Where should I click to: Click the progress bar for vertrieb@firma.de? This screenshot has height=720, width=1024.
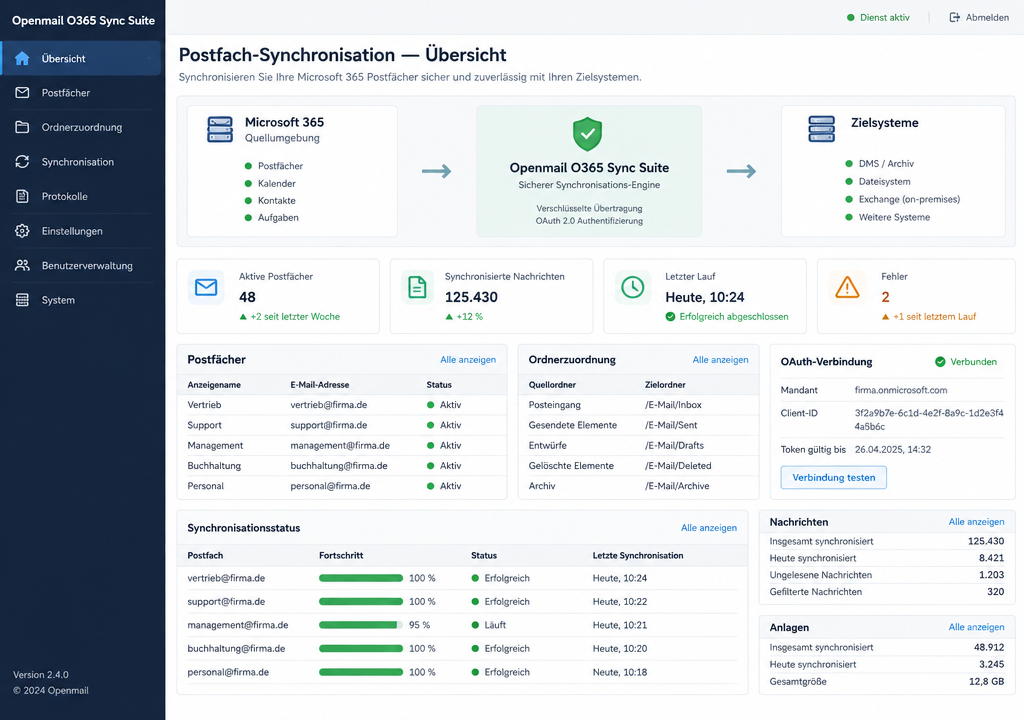tap(360, 578)
